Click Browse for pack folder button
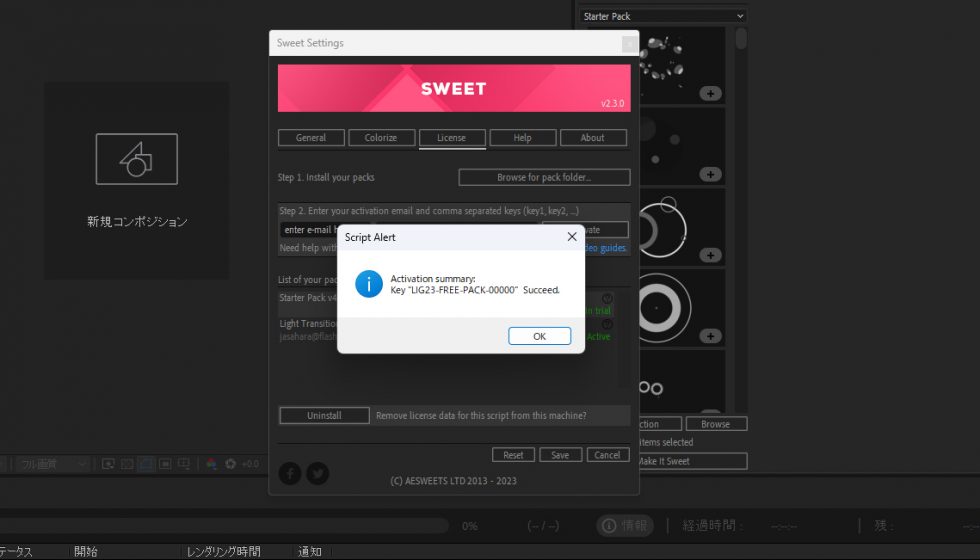 (x=544, y=178)
